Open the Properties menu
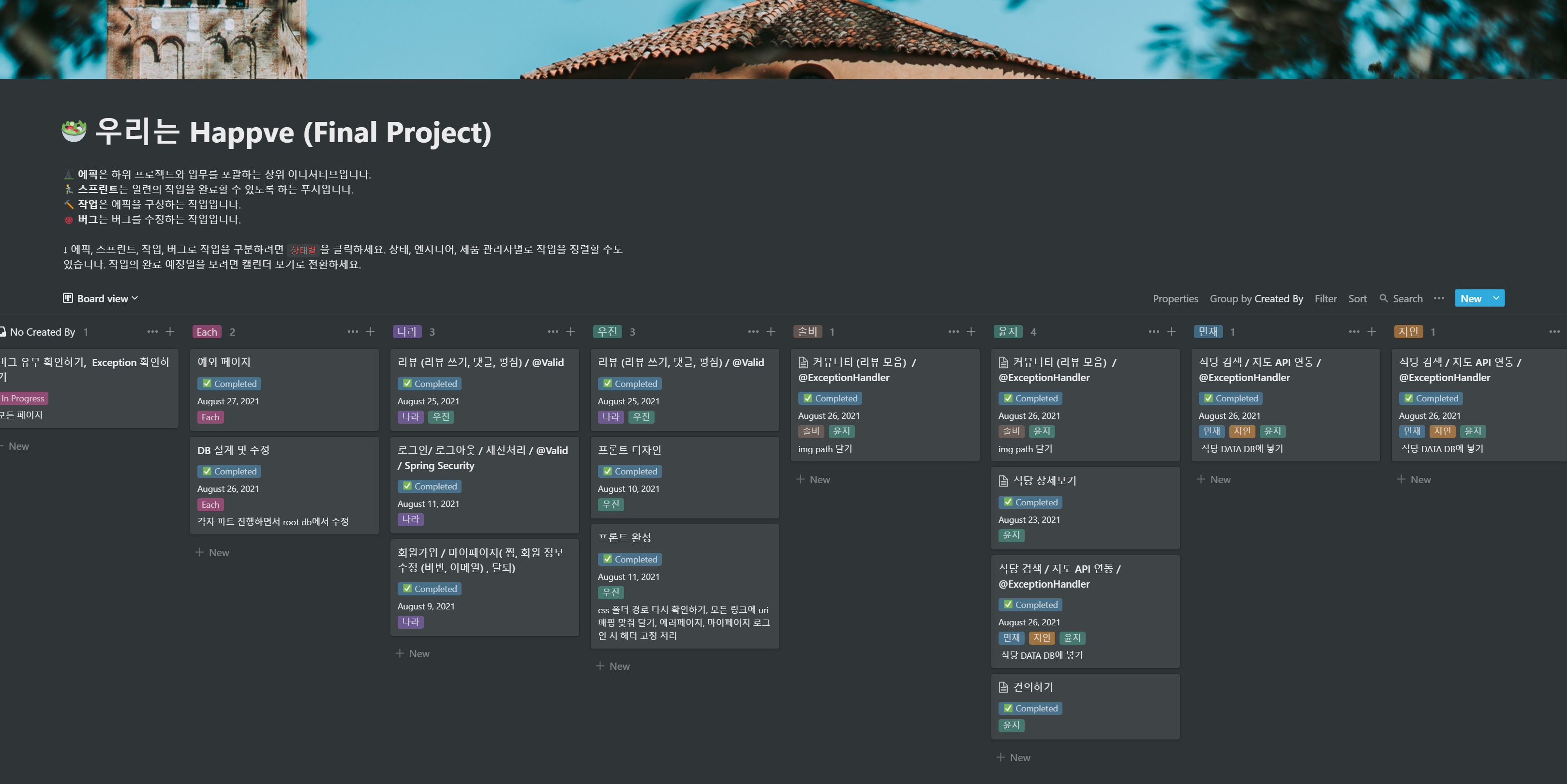Screen dimensions: 1567x784 pos(1175,298)
